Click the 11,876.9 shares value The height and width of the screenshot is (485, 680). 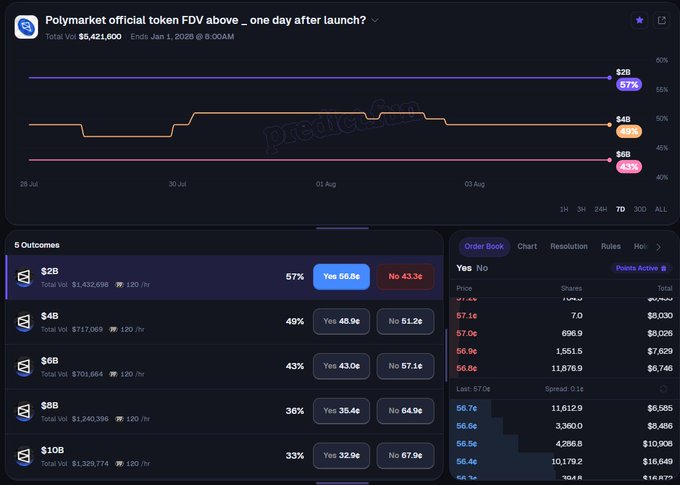click(567, 368)
